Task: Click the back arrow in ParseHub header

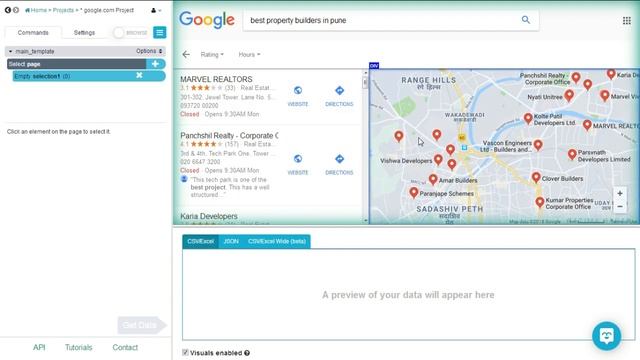Action: (x=7, y=10)
